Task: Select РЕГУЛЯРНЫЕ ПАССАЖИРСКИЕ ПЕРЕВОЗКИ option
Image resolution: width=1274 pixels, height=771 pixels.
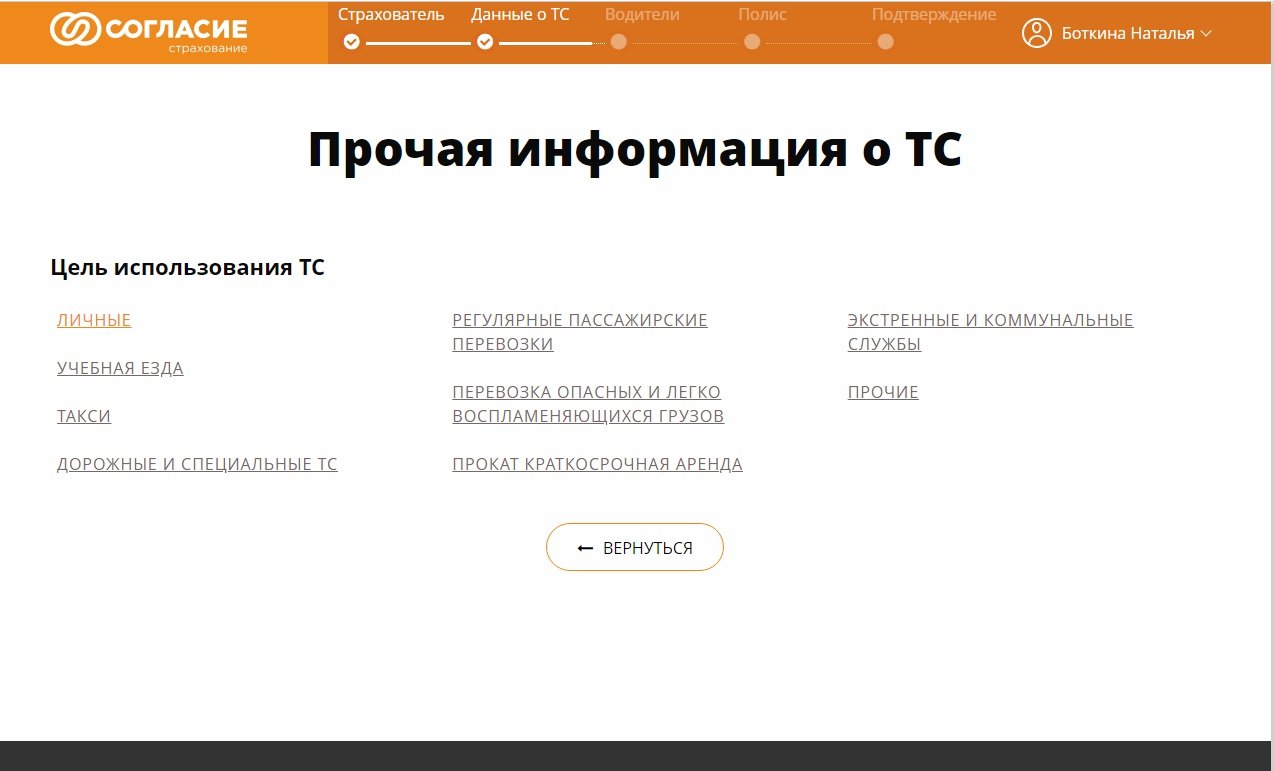Action: [579, 332]
